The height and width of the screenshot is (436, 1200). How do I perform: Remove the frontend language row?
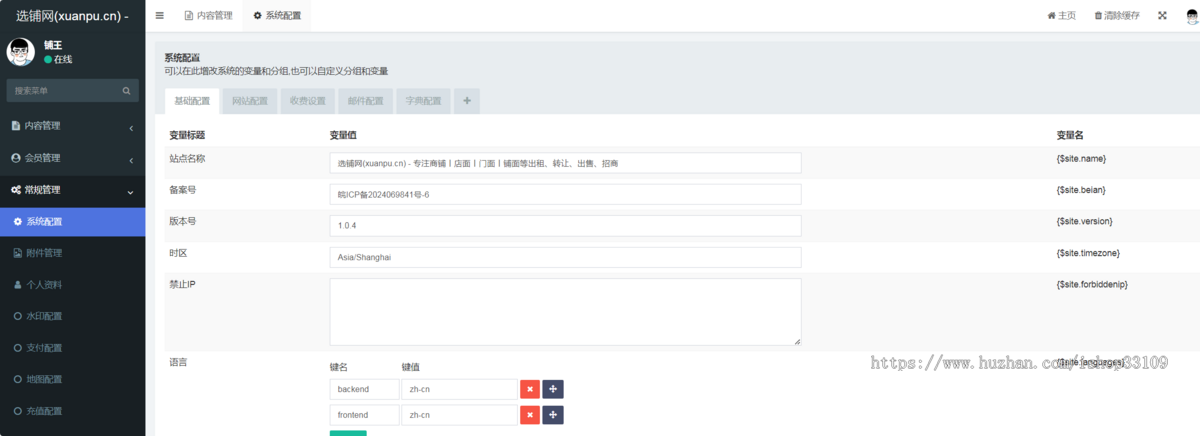tap(530, 415)
